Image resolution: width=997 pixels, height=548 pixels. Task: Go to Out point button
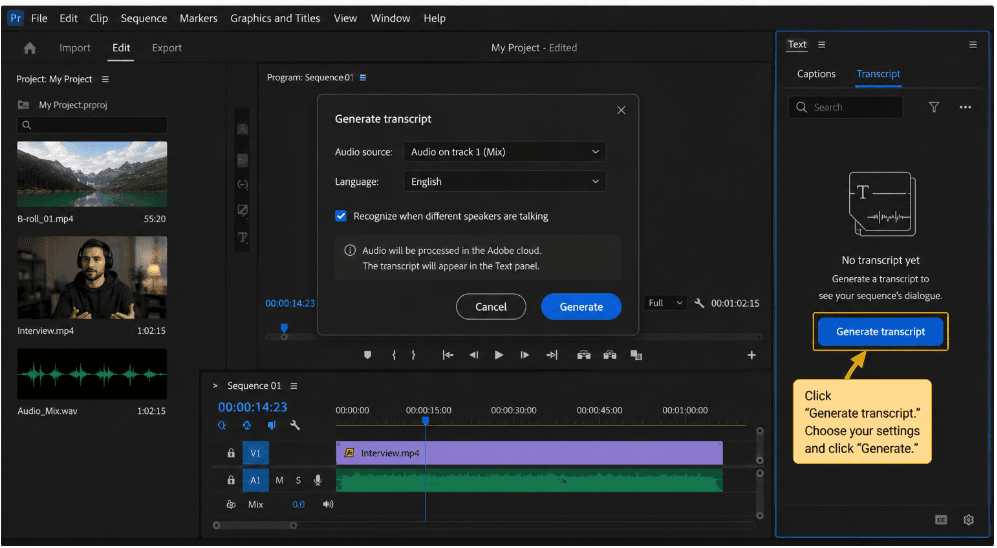pos(551,355)
